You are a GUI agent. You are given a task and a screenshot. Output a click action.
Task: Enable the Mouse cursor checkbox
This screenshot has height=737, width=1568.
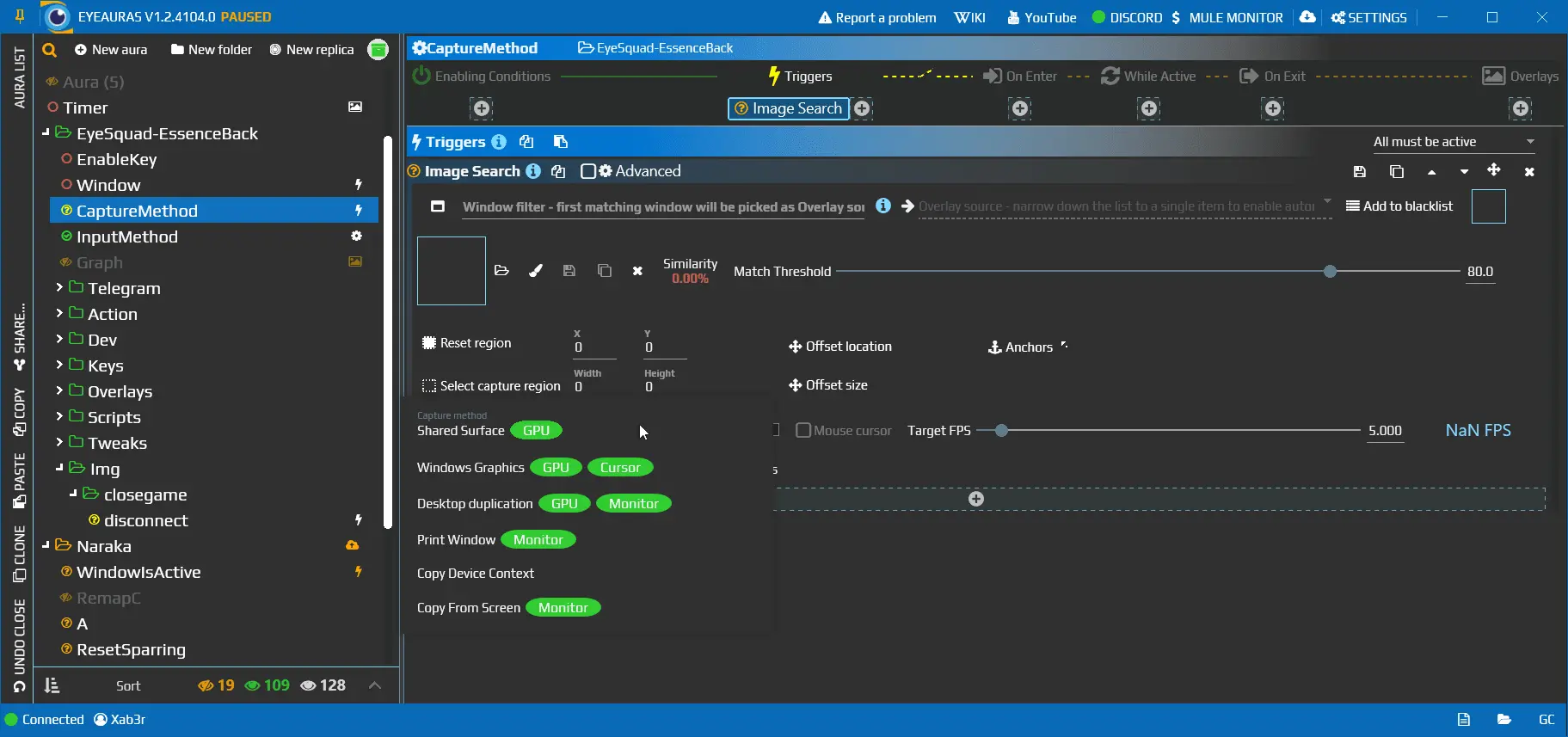(803, 430)
